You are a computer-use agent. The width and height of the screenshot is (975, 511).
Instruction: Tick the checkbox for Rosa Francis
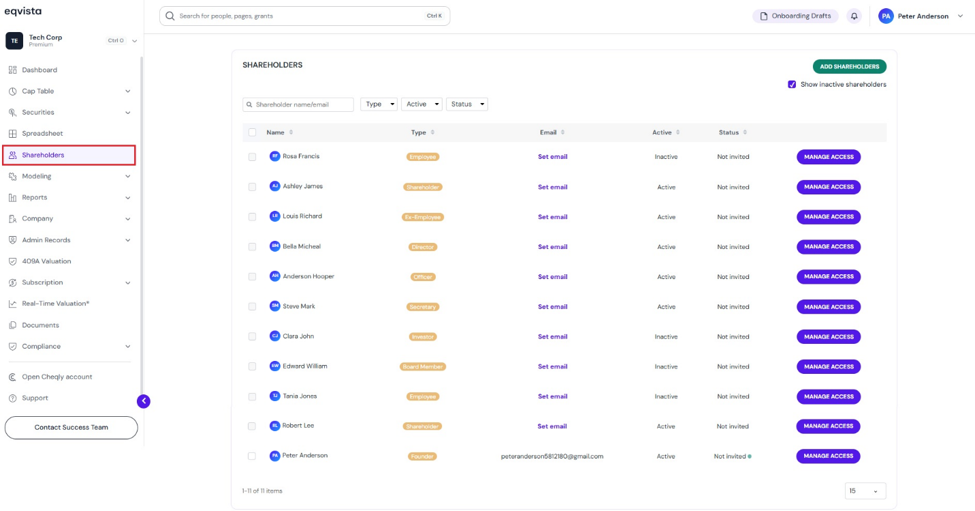[252, 157]
